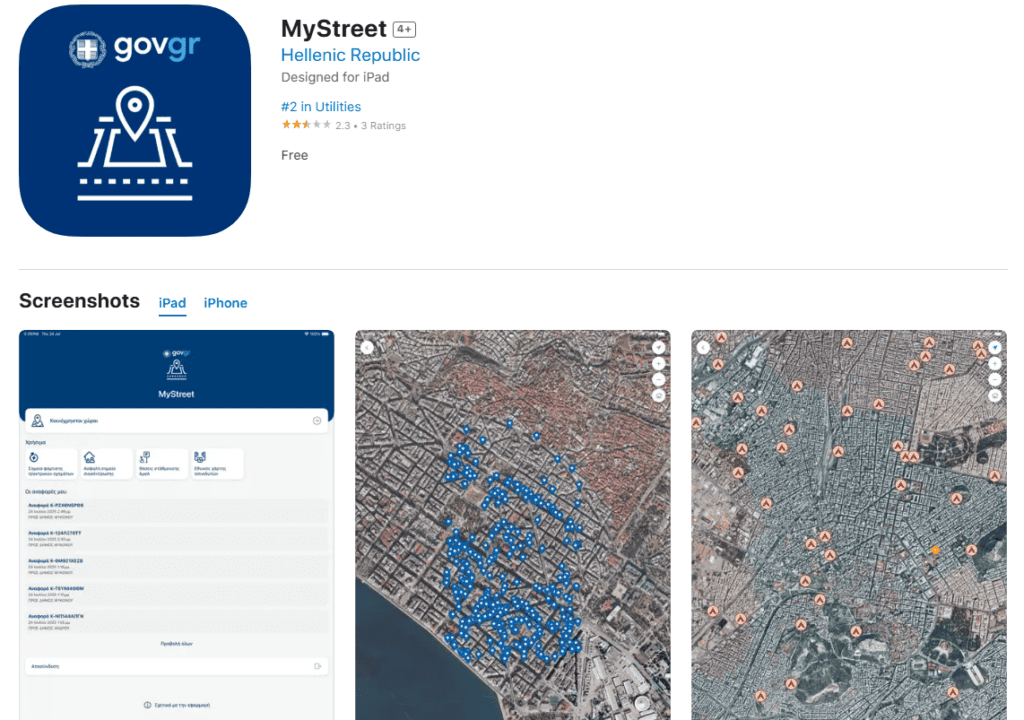
Task: Select the electric vehicle charging points tile
Action: (x=51, y=464)
